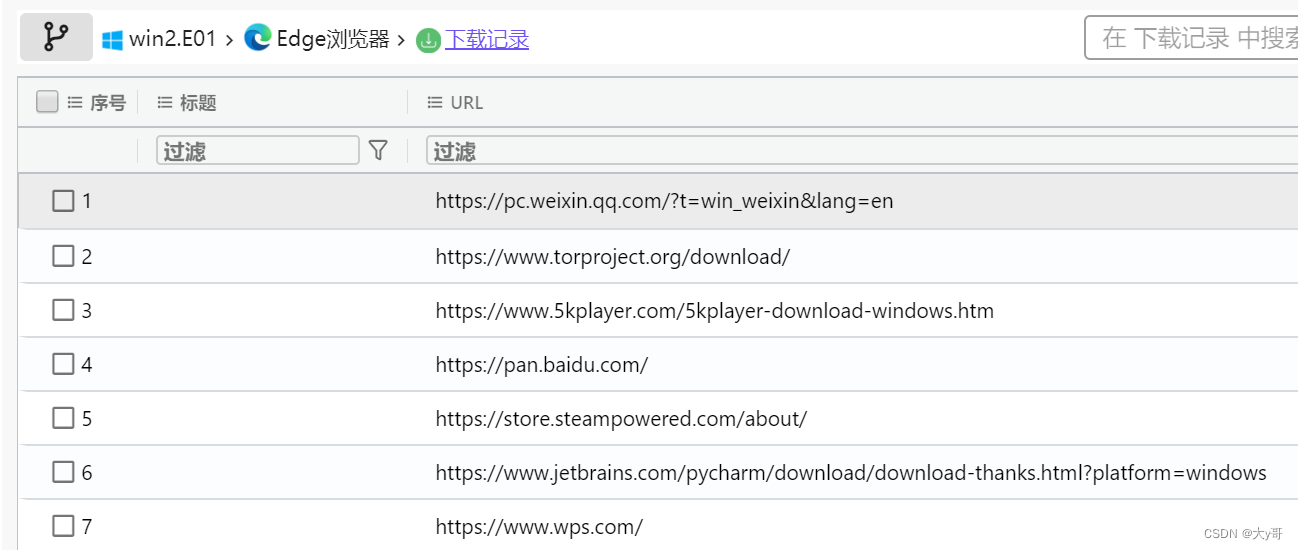Check the checkbox for row 7

click(63, 526)
